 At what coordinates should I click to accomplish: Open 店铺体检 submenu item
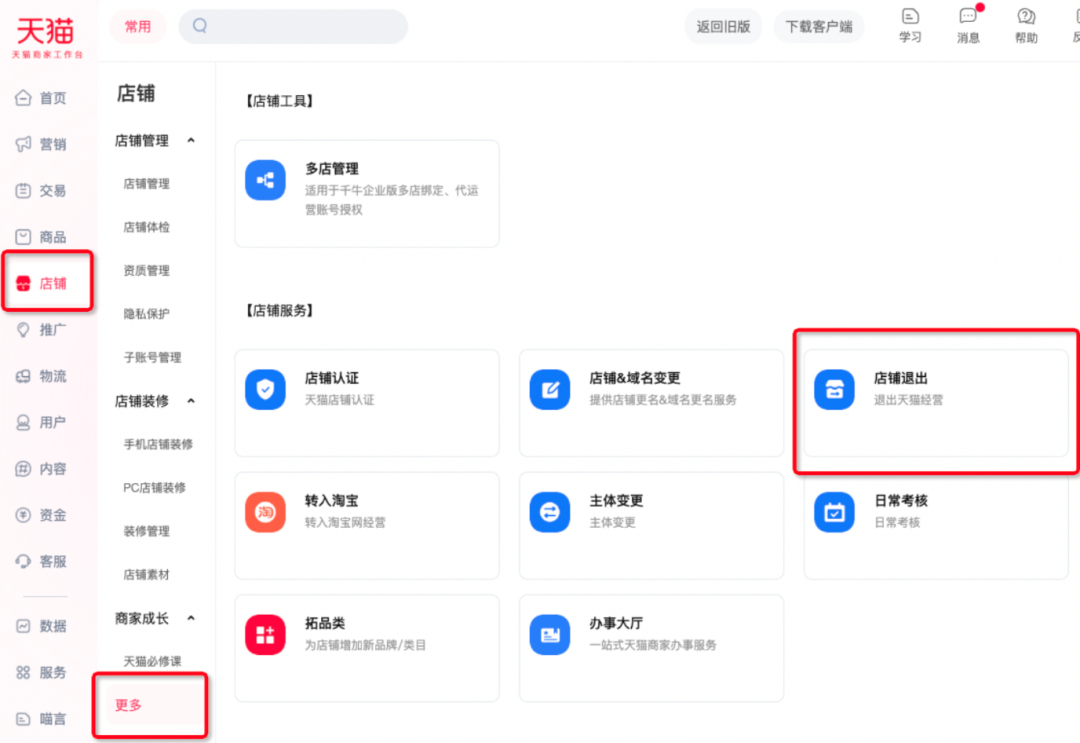(x=146, y=227)
